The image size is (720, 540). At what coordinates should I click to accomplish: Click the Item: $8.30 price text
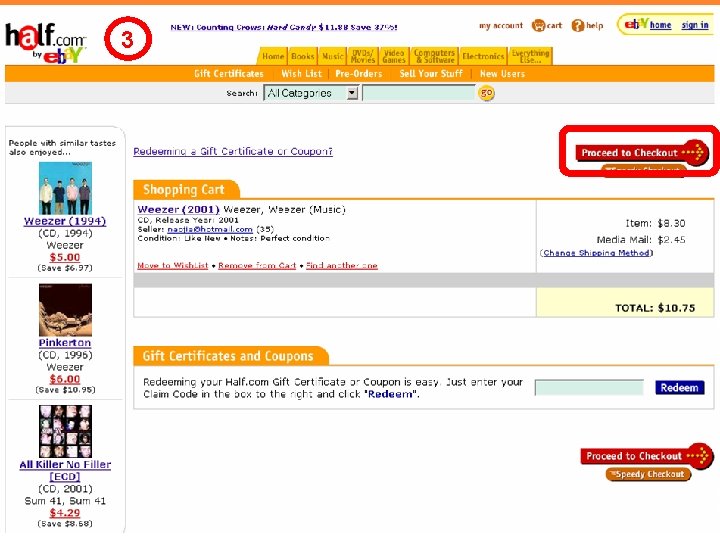tap(655, 223)
